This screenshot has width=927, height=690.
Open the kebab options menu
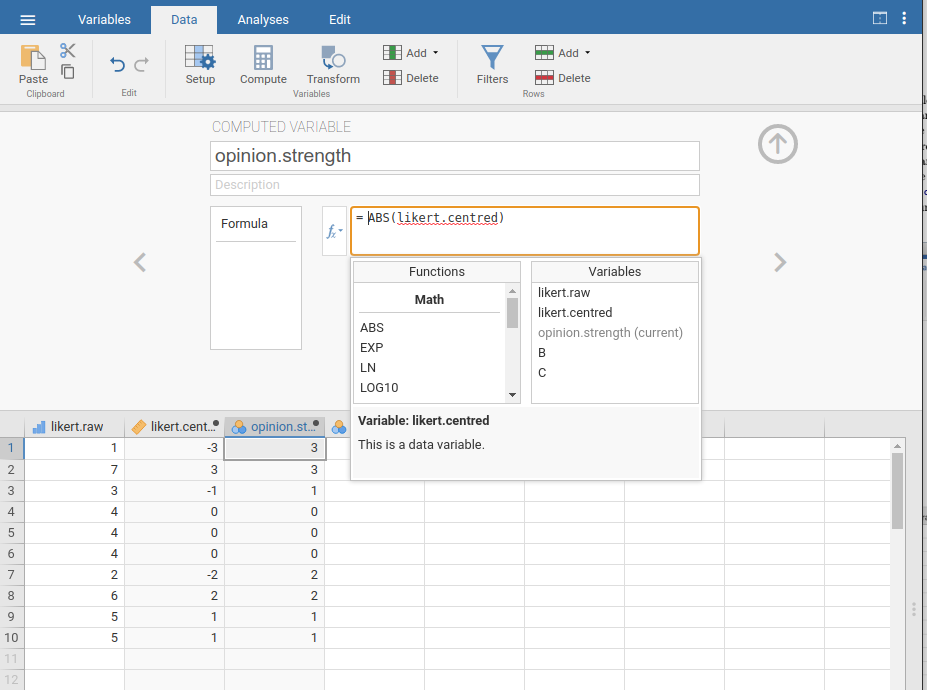(x=904, y=18)
